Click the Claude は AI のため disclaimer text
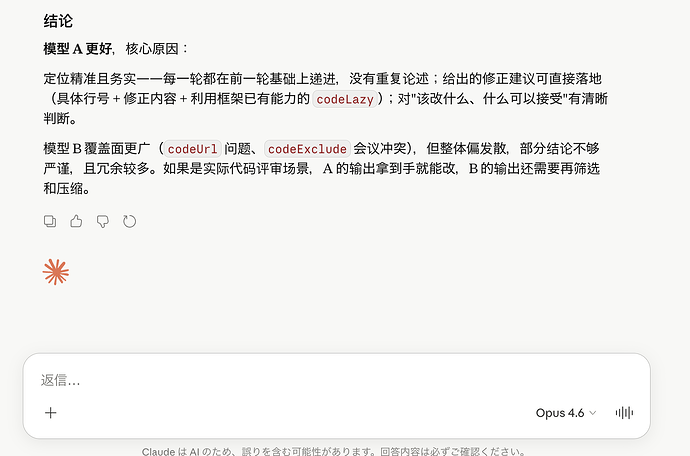Image resolution: width=690 pixels, height=456 pixels. coord(334,452)
